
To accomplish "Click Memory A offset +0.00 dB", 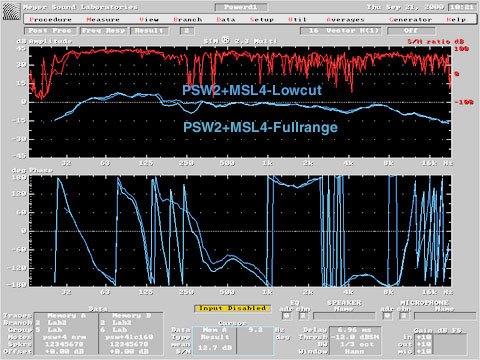I will 64,351.
